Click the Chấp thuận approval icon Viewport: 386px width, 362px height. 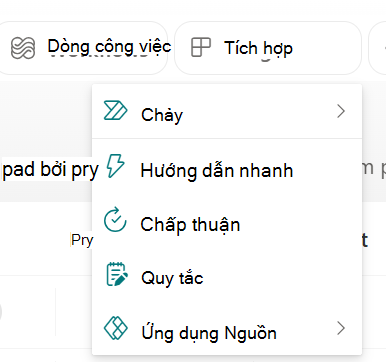(x=115, y=220)
